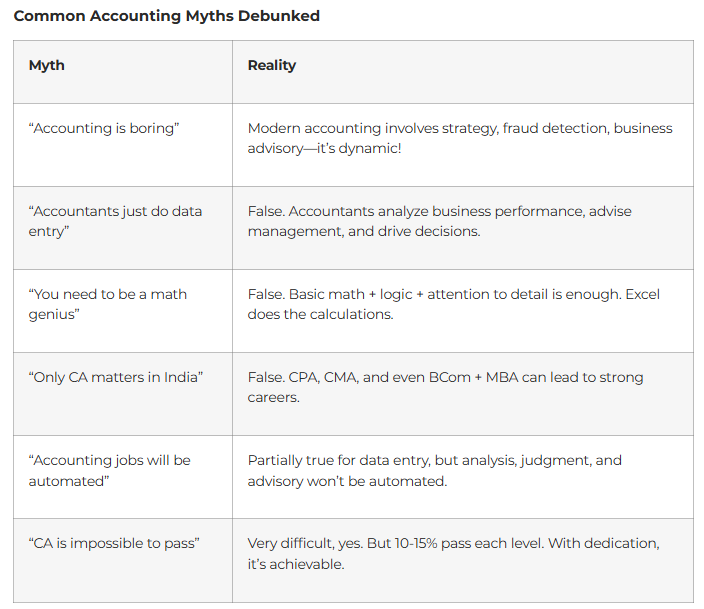Select the "Accounting jobs will be automated" myth
This screenshot has height=609, width=704.
point(110,470)
